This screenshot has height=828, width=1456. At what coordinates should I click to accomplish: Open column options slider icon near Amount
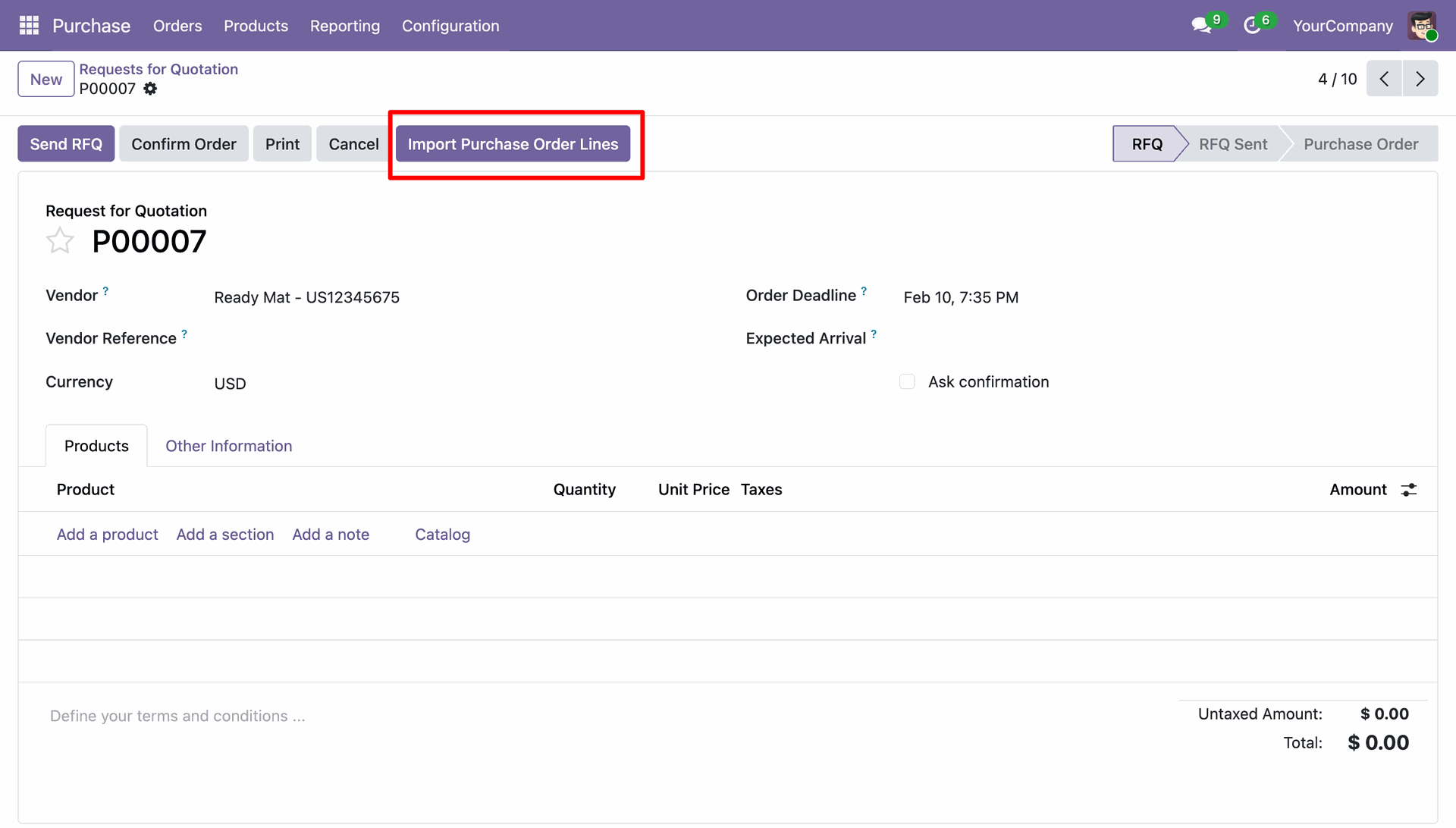[x=1408, y=490]
